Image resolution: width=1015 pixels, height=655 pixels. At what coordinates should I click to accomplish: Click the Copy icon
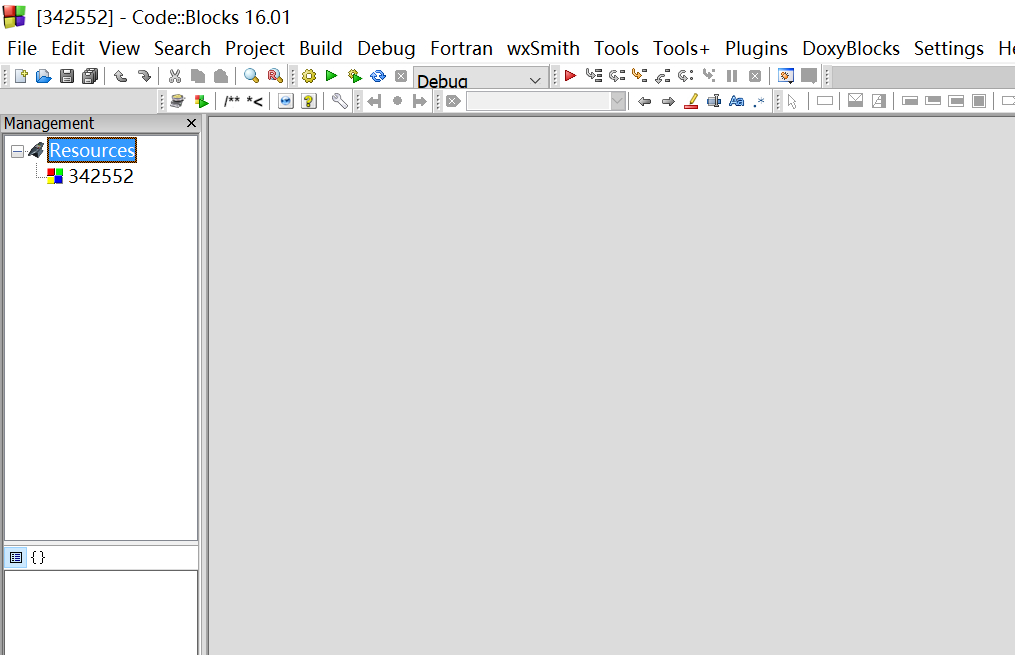[198, 76]
